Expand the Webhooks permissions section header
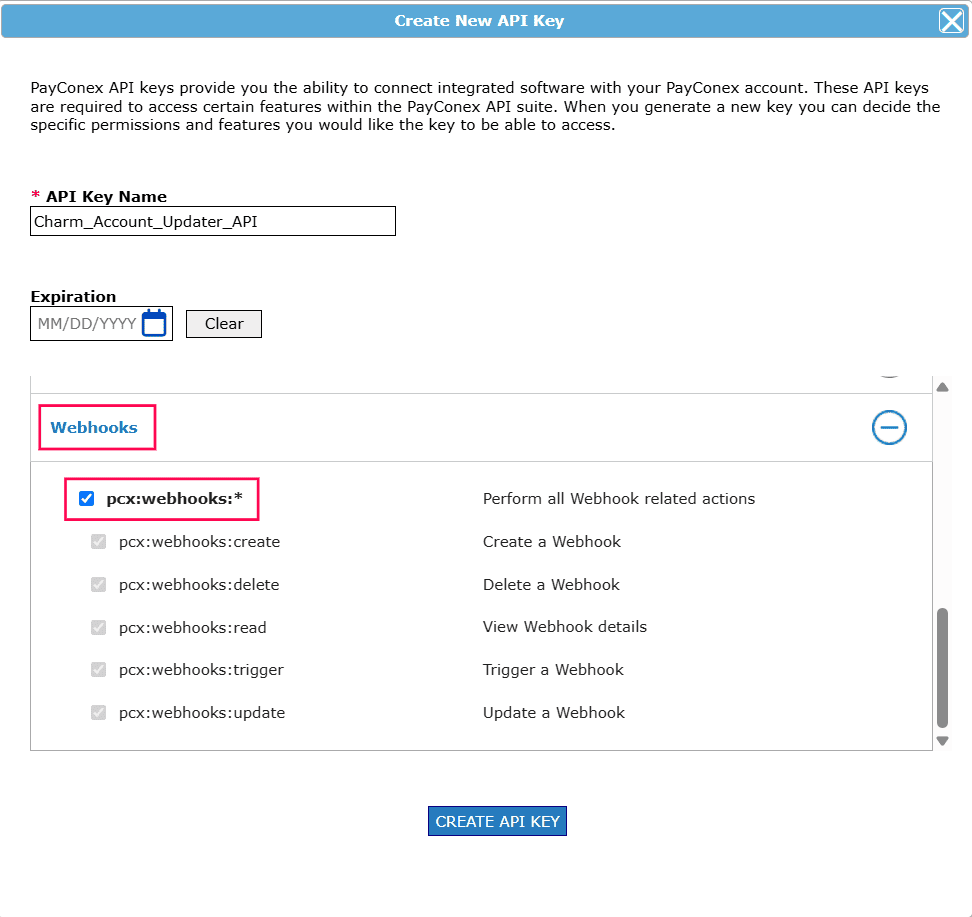 pyautogui.click(x=96, y=427)
